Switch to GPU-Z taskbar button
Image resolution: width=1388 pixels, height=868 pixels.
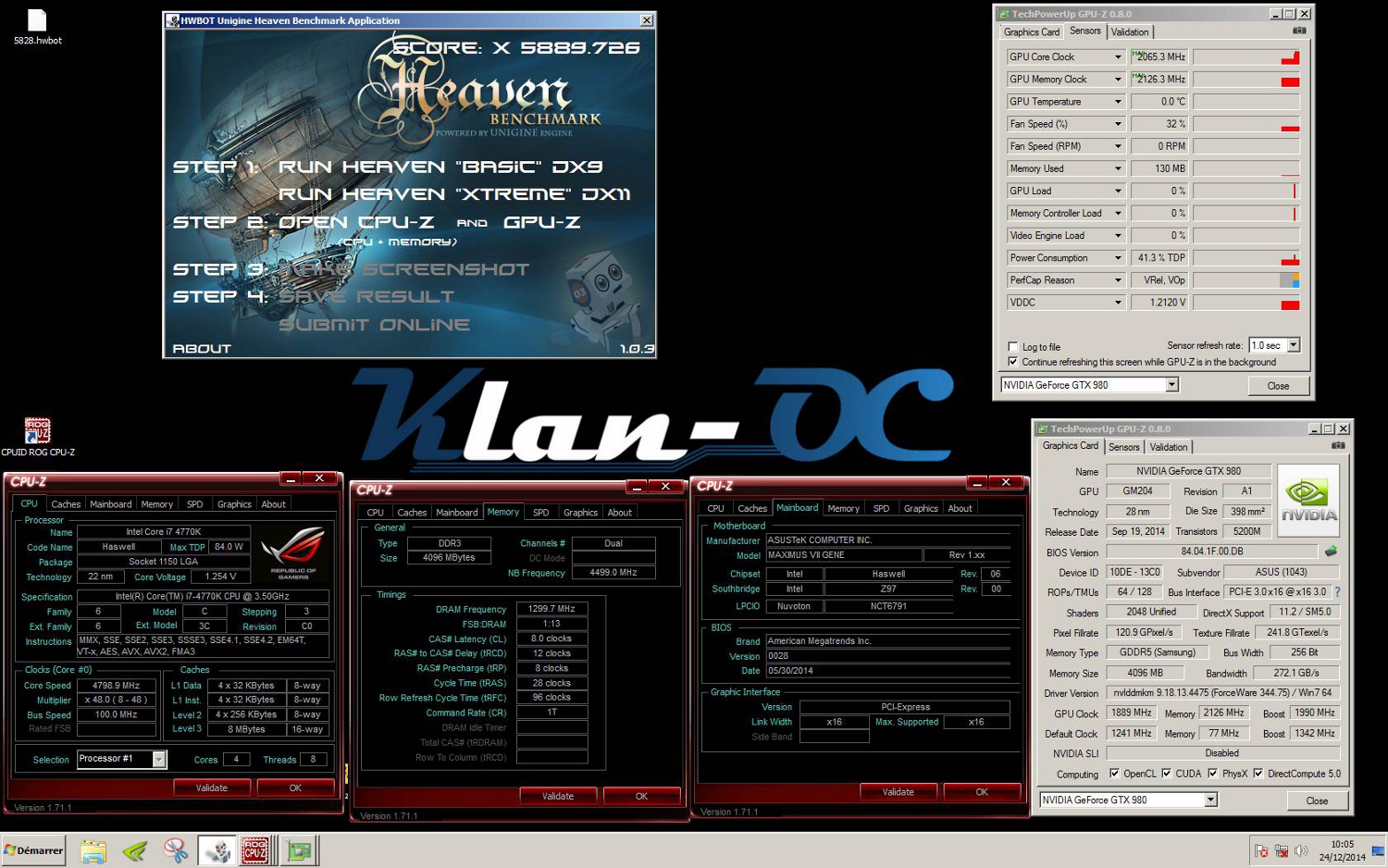coord(299,850)
